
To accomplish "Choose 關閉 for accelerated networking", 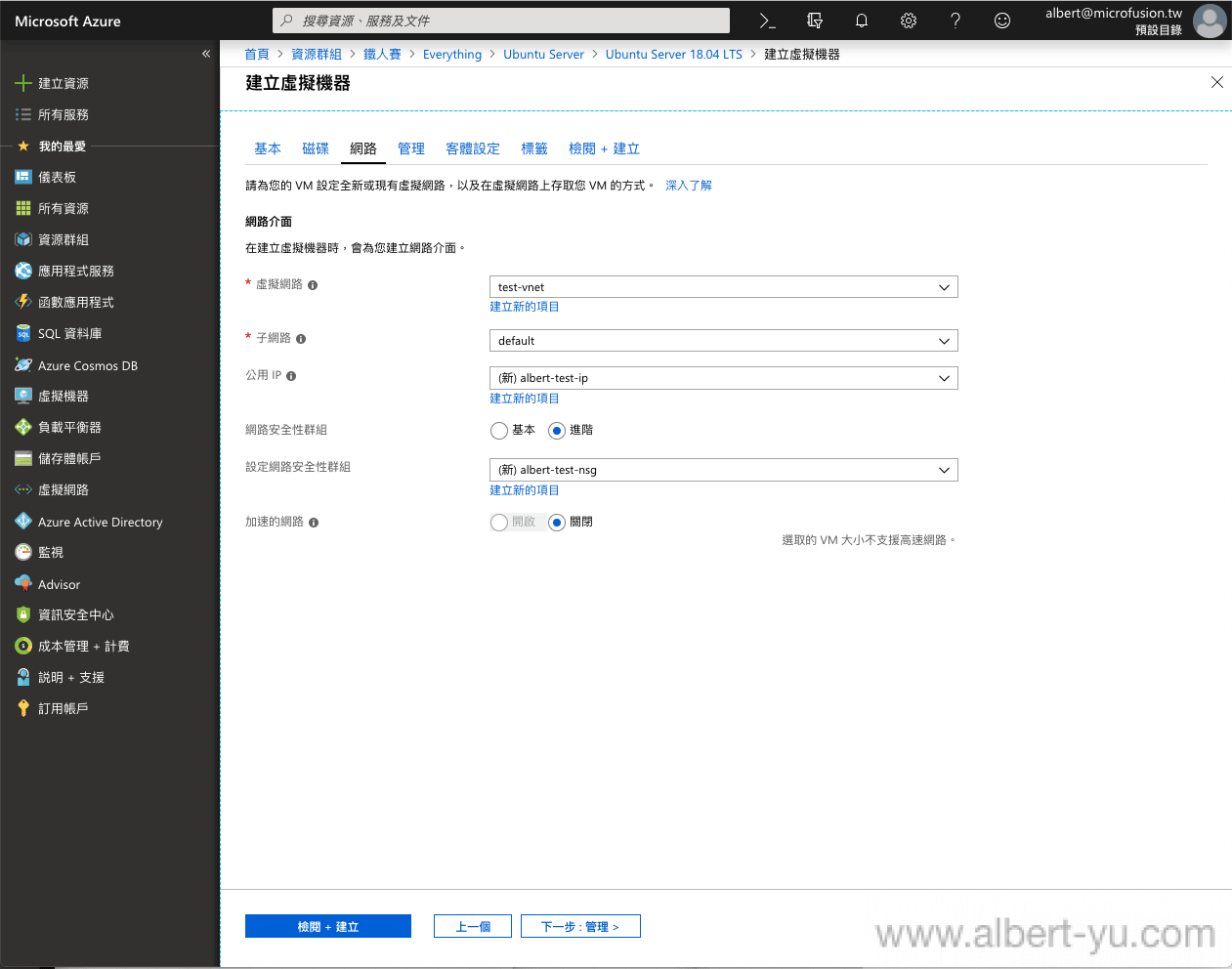I will tap(557, 523).
